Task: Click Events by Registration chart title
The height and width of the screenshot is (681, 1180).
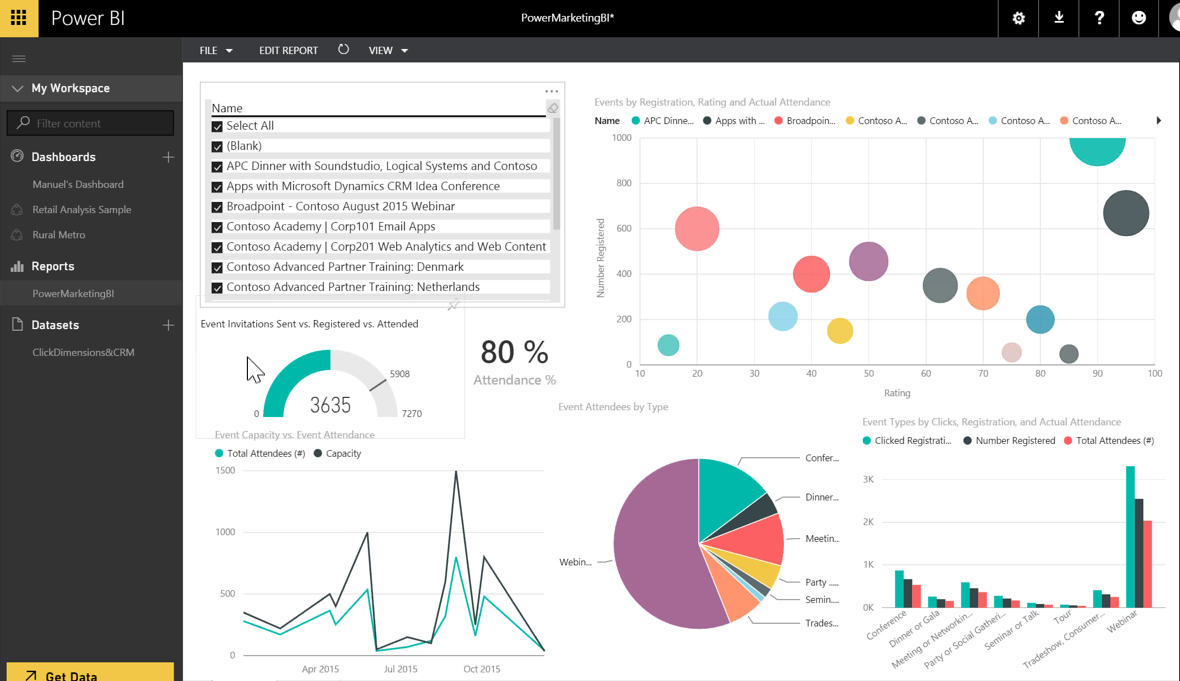Action: pos(713,102)
